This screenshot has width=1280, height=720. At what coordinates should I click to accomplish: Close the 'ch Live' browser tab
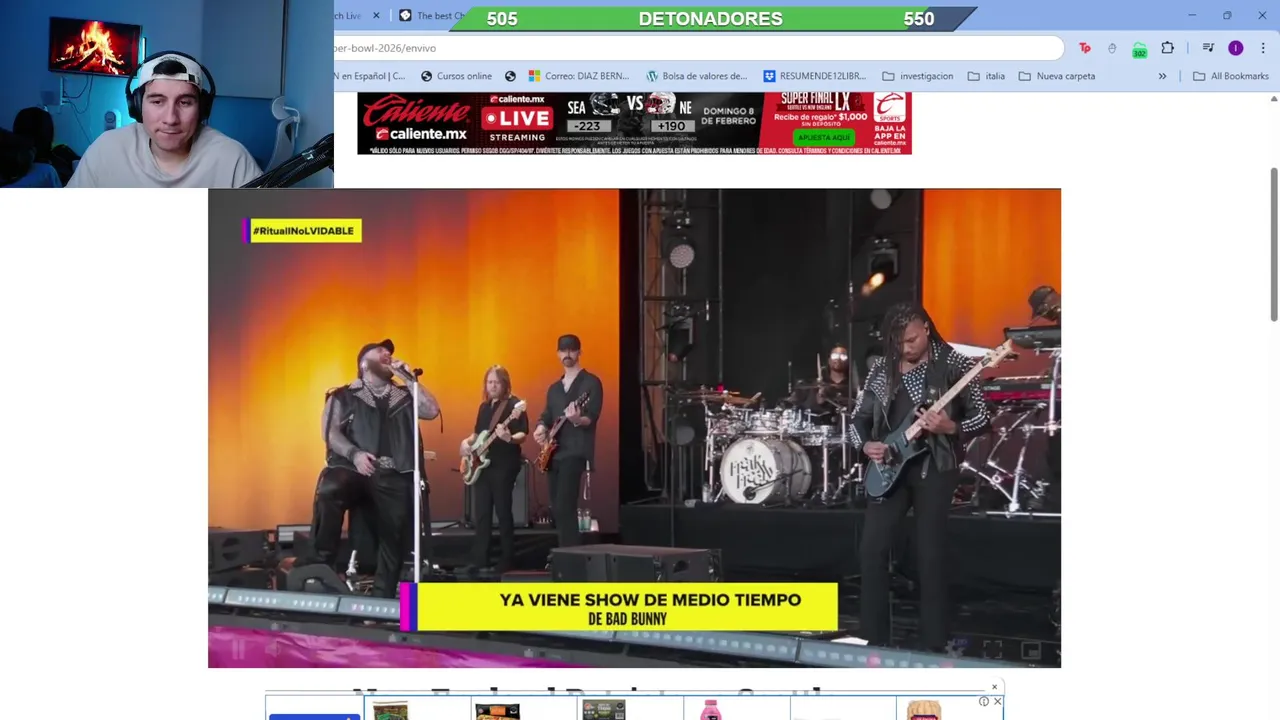(x=376, y=16)
